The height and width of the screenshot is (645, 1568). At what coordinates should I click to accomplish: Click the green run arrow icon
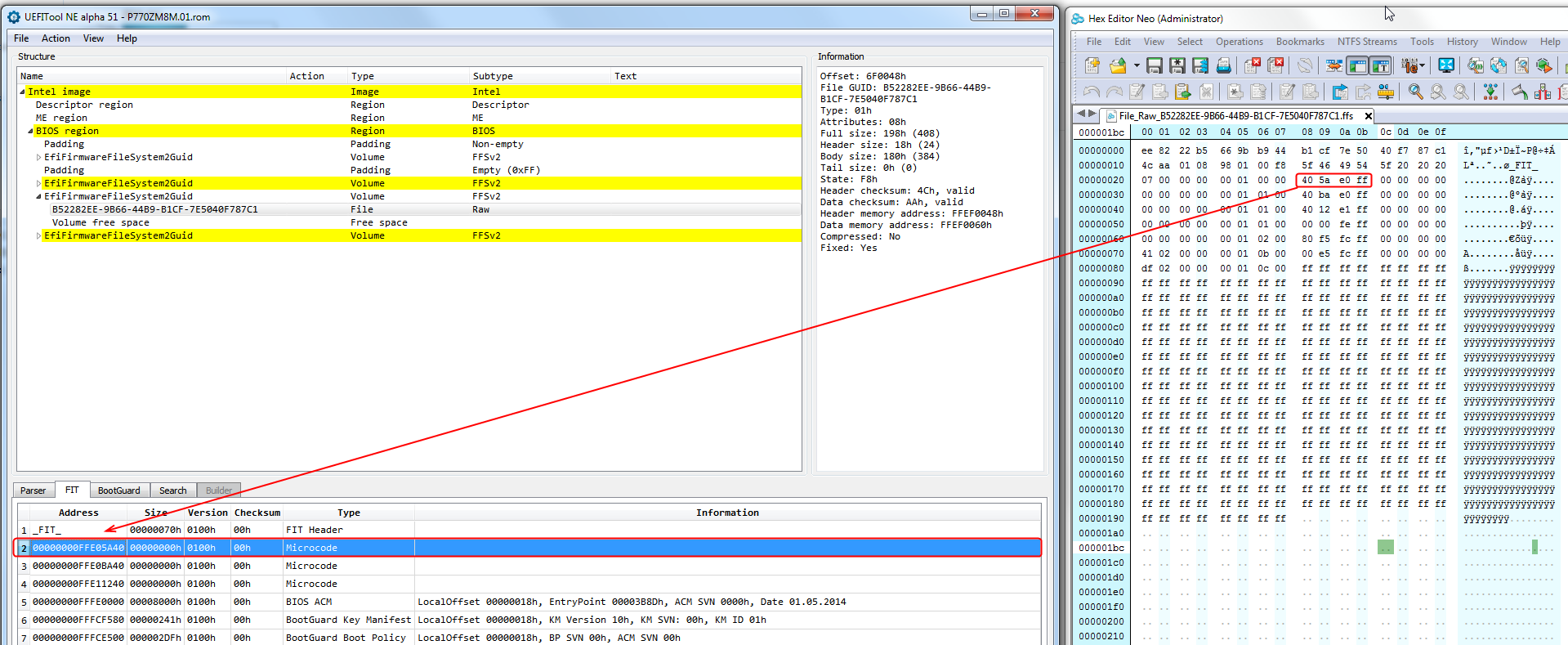tap(1544, 65)
